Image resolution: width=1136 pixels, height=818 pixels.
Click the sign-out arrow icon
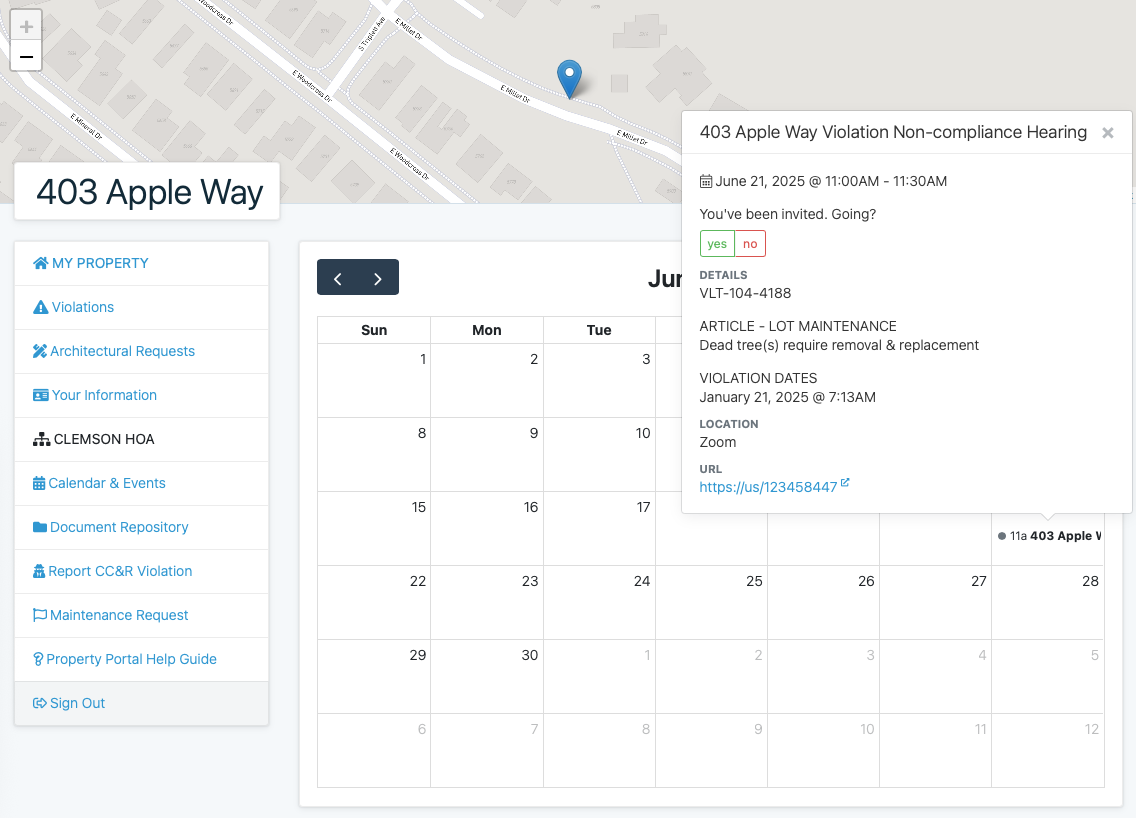coord(40,704)
